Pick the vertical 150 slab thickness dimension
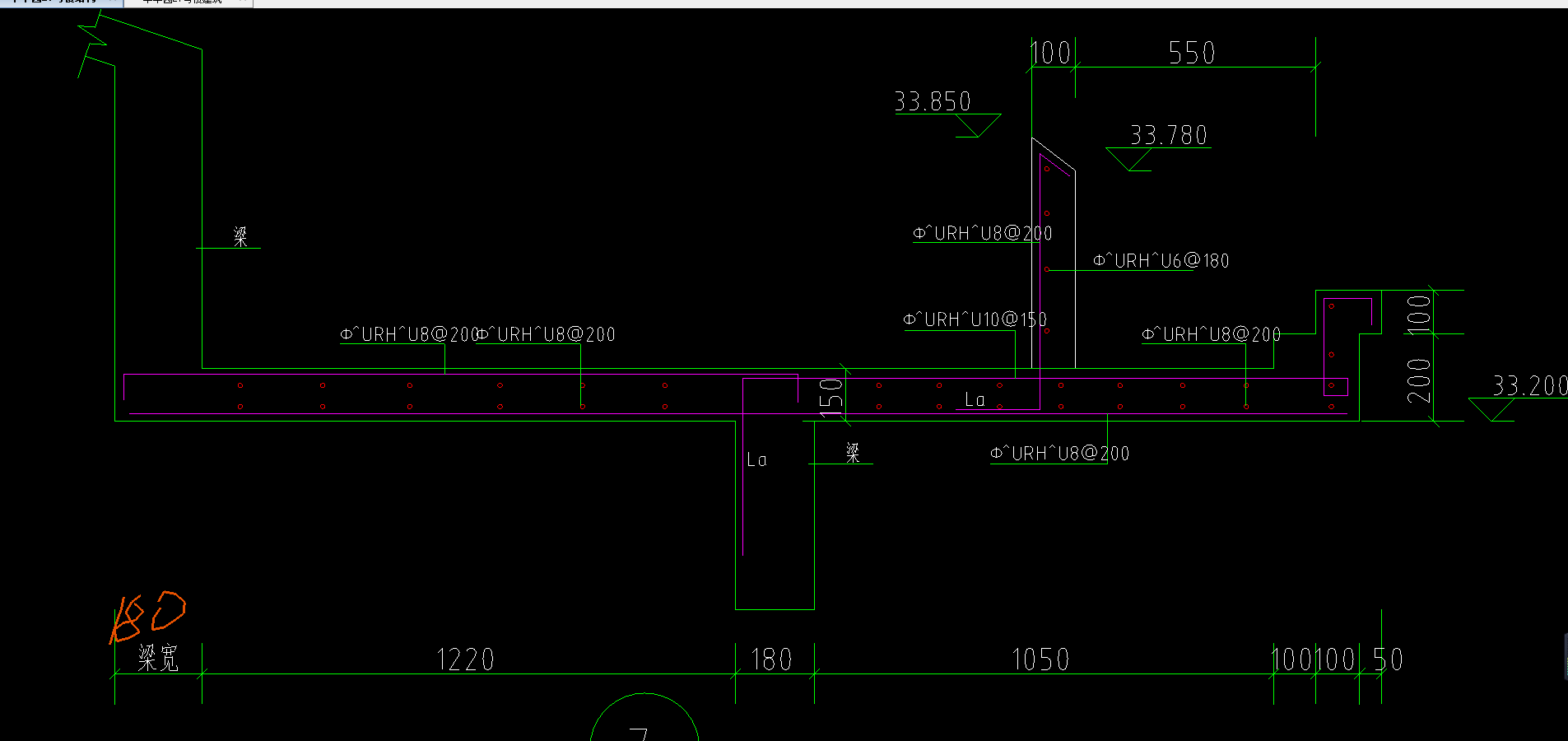 tap(831, 398)
